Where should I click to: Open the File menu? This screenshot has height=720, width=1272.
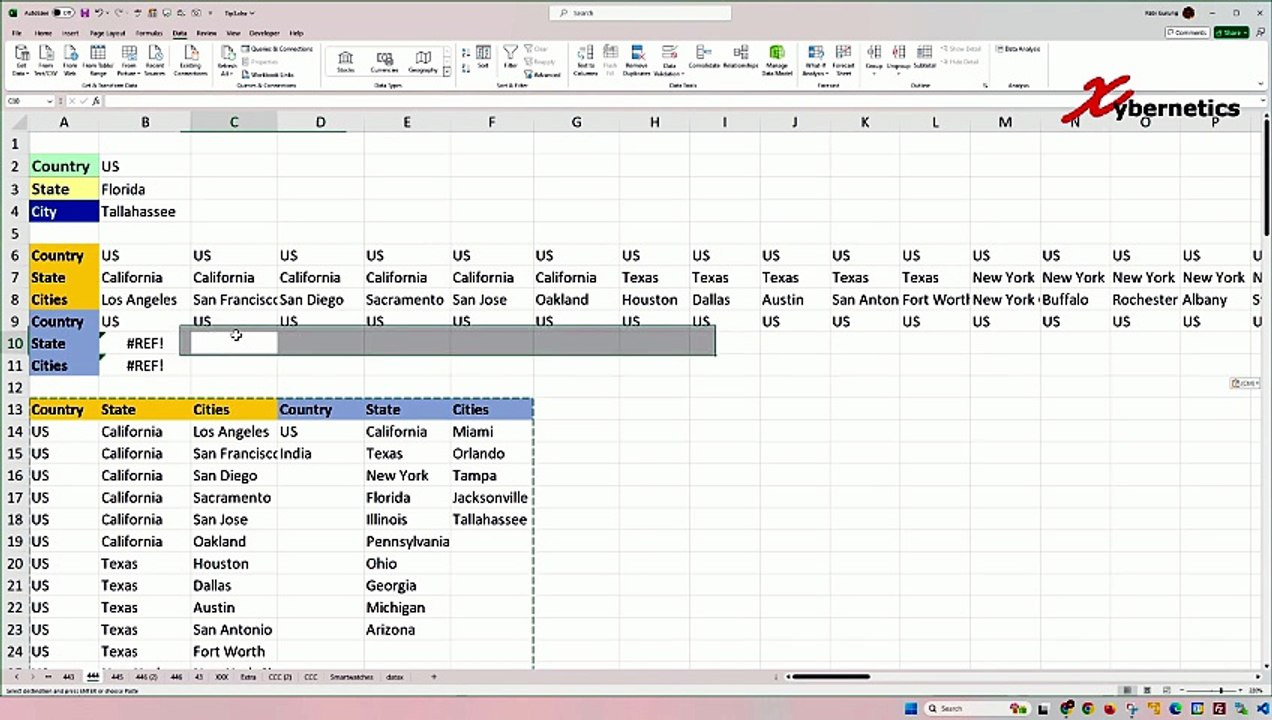click(x=17, y=33)
